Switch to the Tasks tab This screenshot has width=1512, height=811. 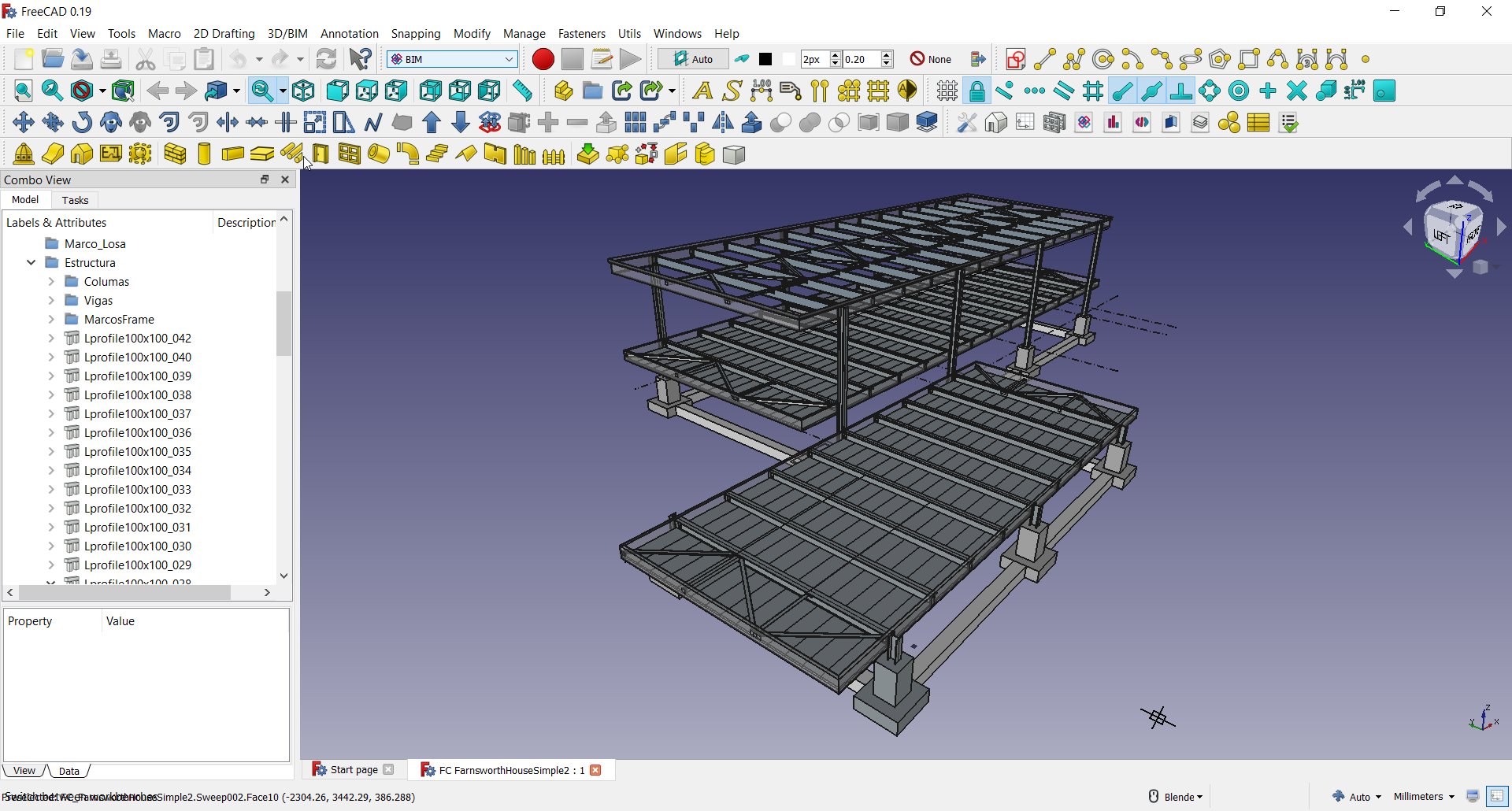click(x=75, y=201)
